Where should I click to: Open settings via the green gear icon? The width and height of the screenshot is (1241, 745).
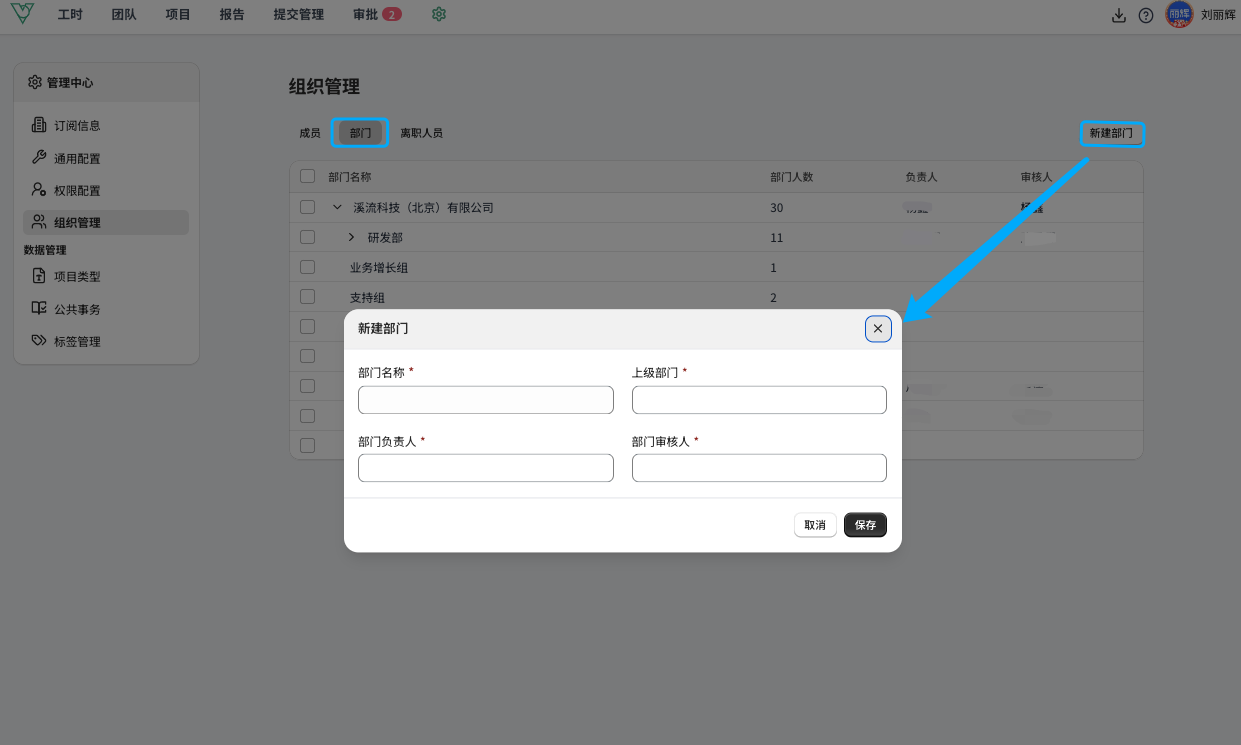click(439, 15)
